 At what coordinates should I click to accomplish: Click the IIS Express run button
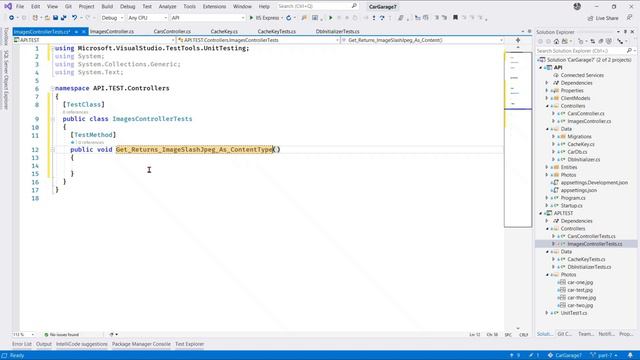264,18
